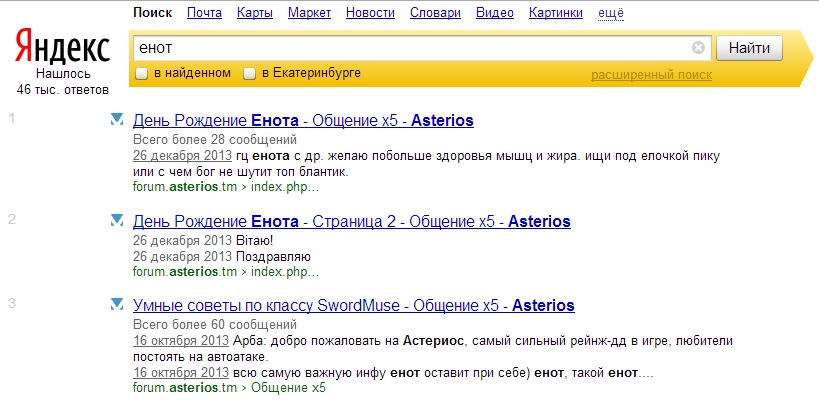Click the '26 декабря 2013 Вітаю!' snippet
Screen dimensions: 819x406
coord(203,241)
